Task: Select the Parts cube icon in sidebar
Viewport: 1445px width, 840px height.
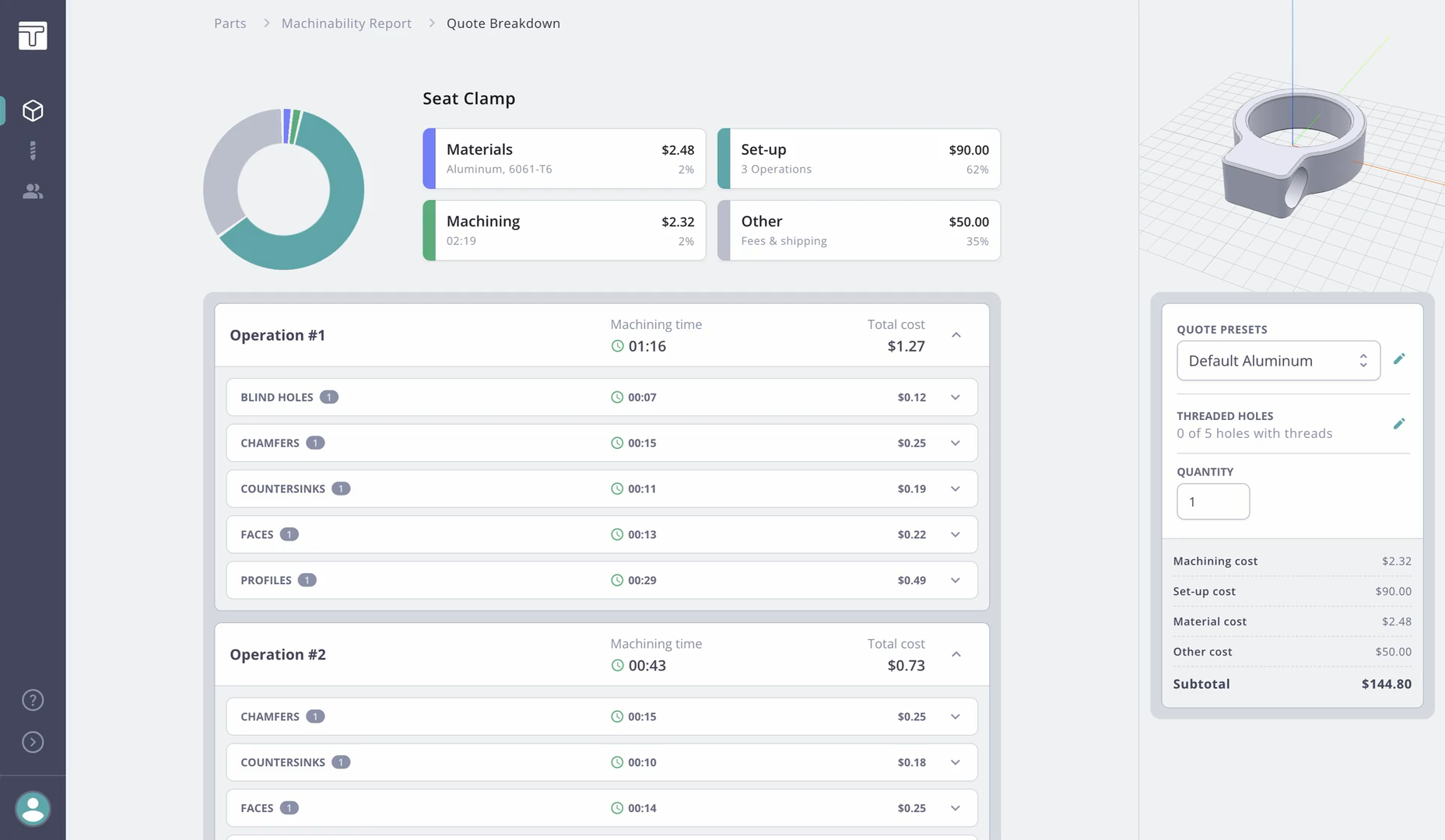Action: point(33,110)
